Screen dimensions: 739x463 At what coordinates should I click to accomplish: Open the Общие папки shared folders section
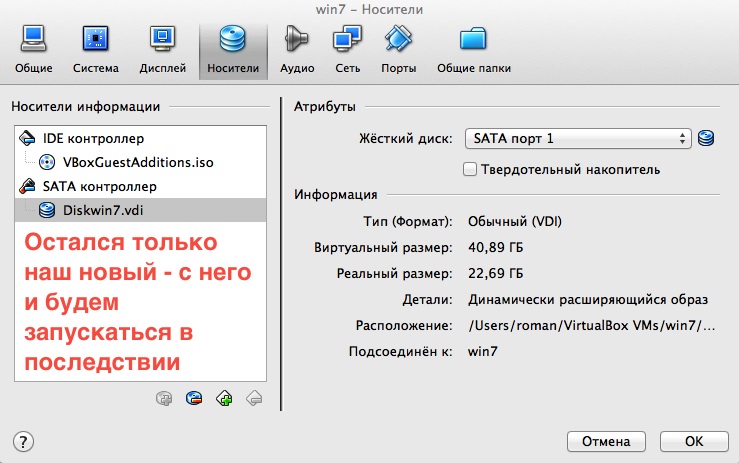473,48
